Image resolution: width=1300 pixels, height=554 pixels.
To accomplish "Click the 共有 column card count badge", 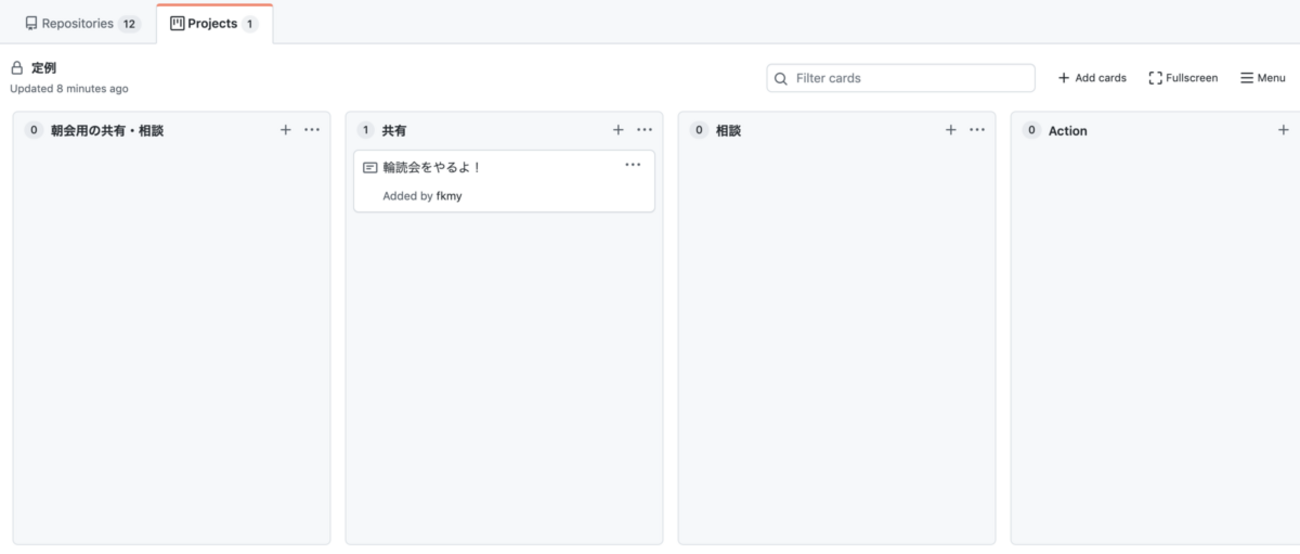I will point(366,130).
